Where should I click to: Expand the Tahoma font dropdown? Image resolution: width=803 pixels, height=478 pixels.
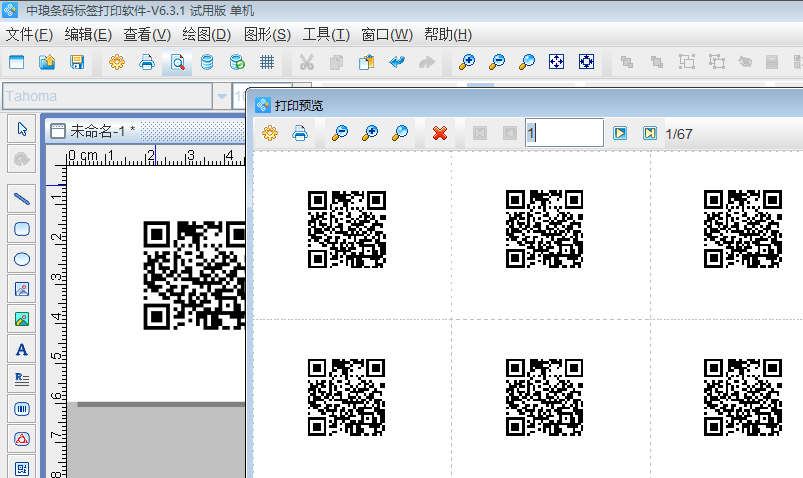tap(222, 97)
